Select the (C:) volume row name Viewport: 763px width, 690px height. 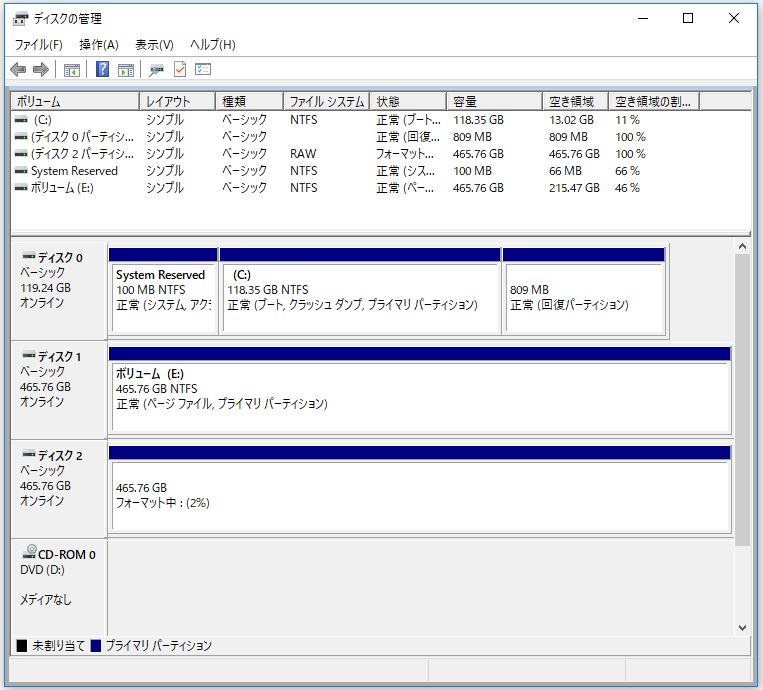pyautogui.click(x=43, y=120)
